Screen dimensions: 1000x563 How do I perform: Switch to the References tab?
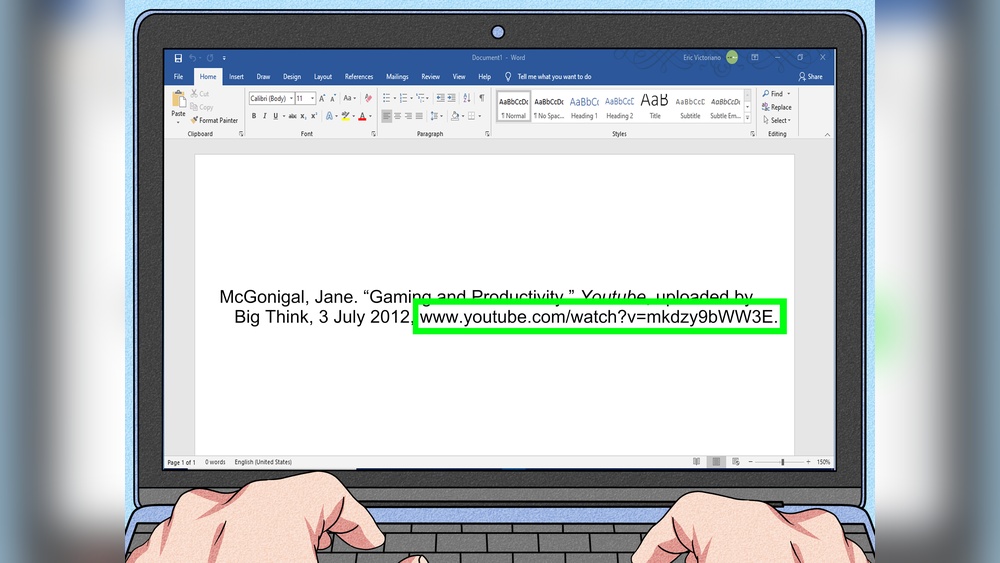[x=359, y=77]
